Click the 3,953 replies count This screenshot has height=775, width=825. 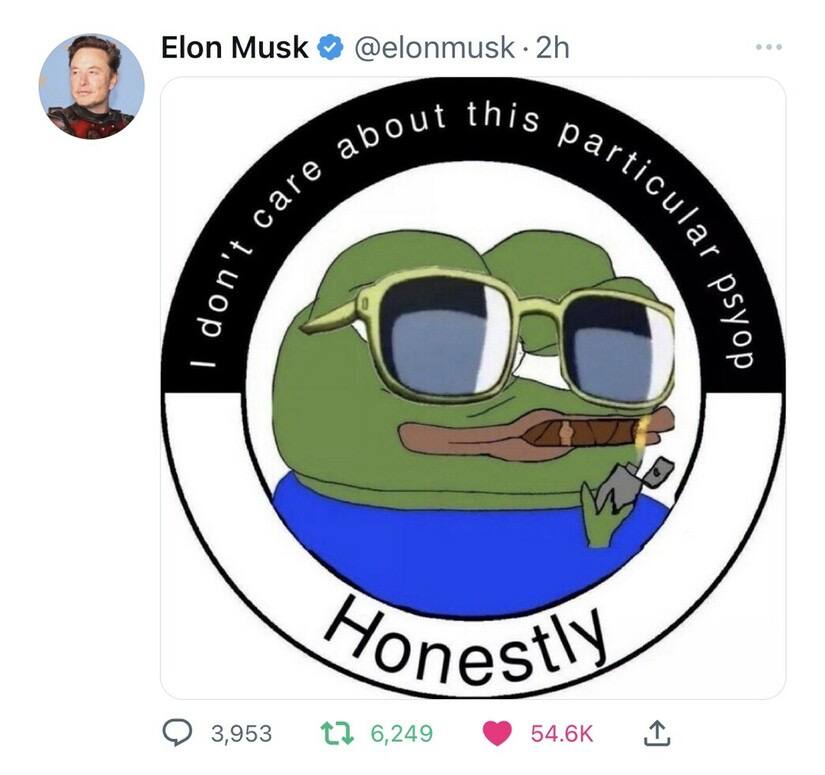click(x=242, y=733)
